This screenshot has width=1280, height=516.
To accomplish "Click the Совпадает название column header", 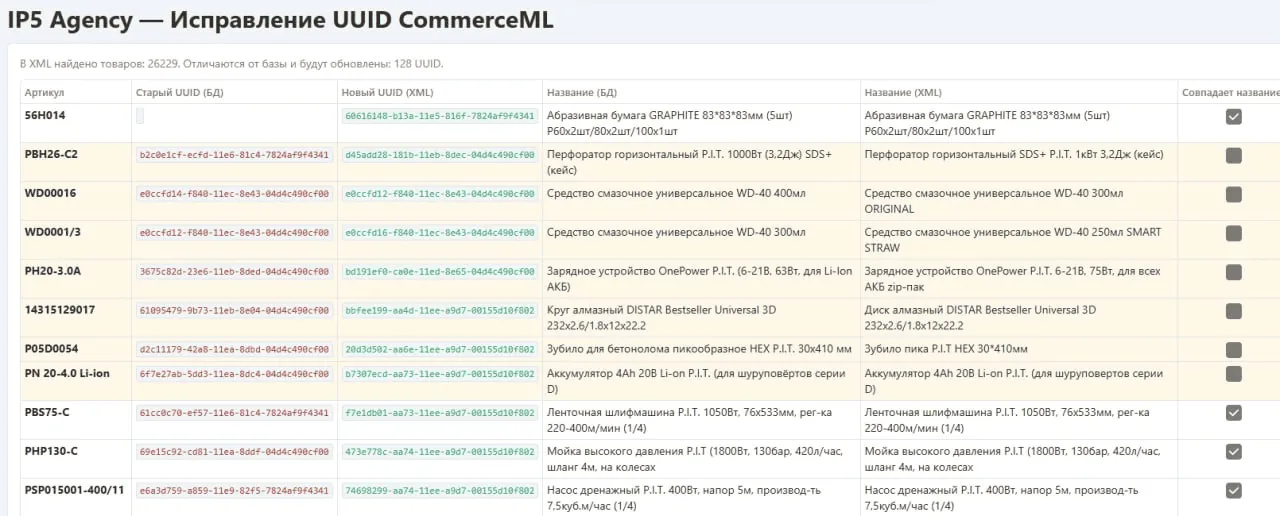I will [1231, 93].
